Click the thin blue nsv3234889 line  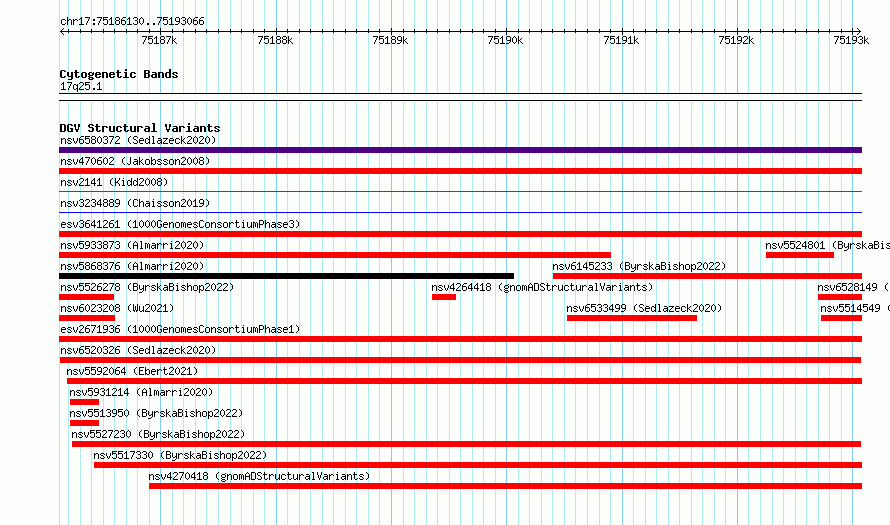pos(460,213)
